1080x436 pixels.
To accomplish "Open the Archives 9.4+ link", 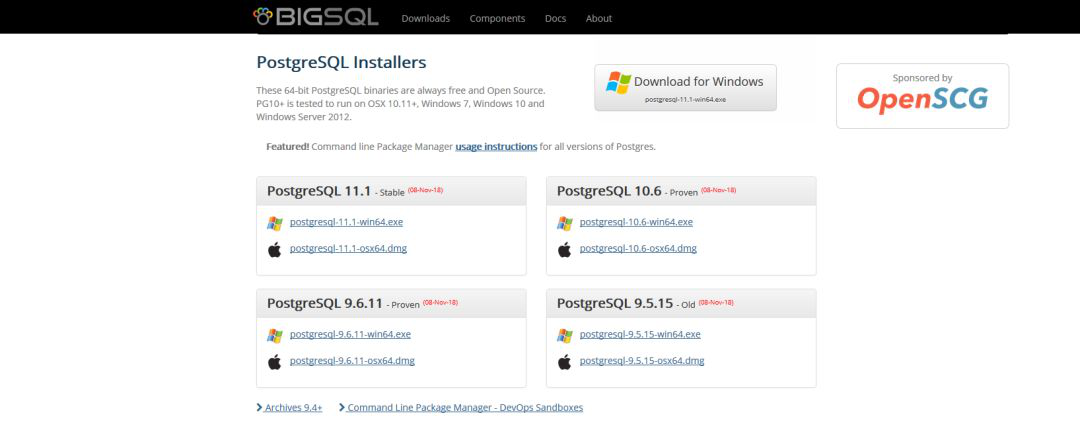I will 292,408.
